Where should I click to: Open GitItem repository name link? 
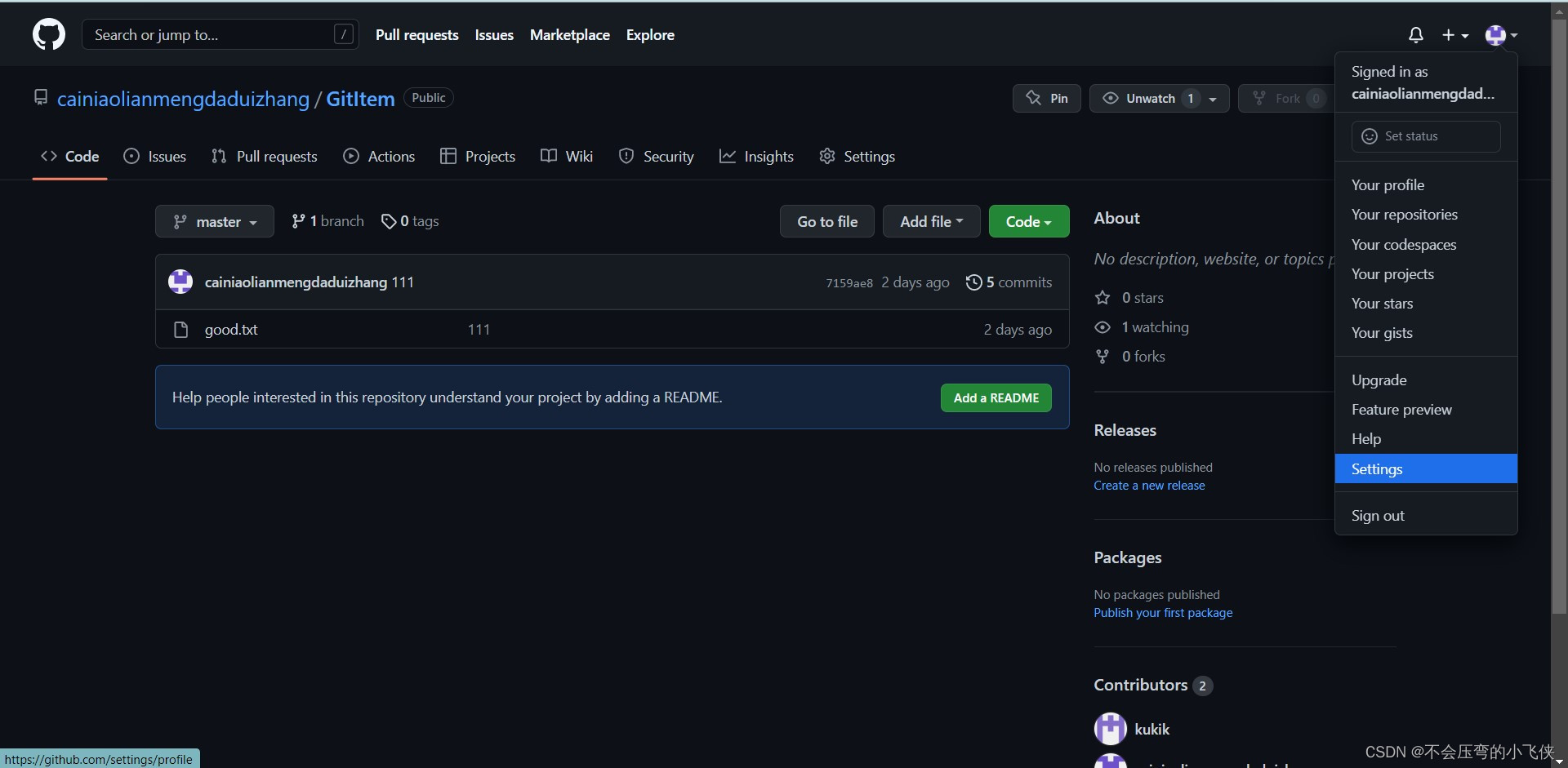pos(360,99)
